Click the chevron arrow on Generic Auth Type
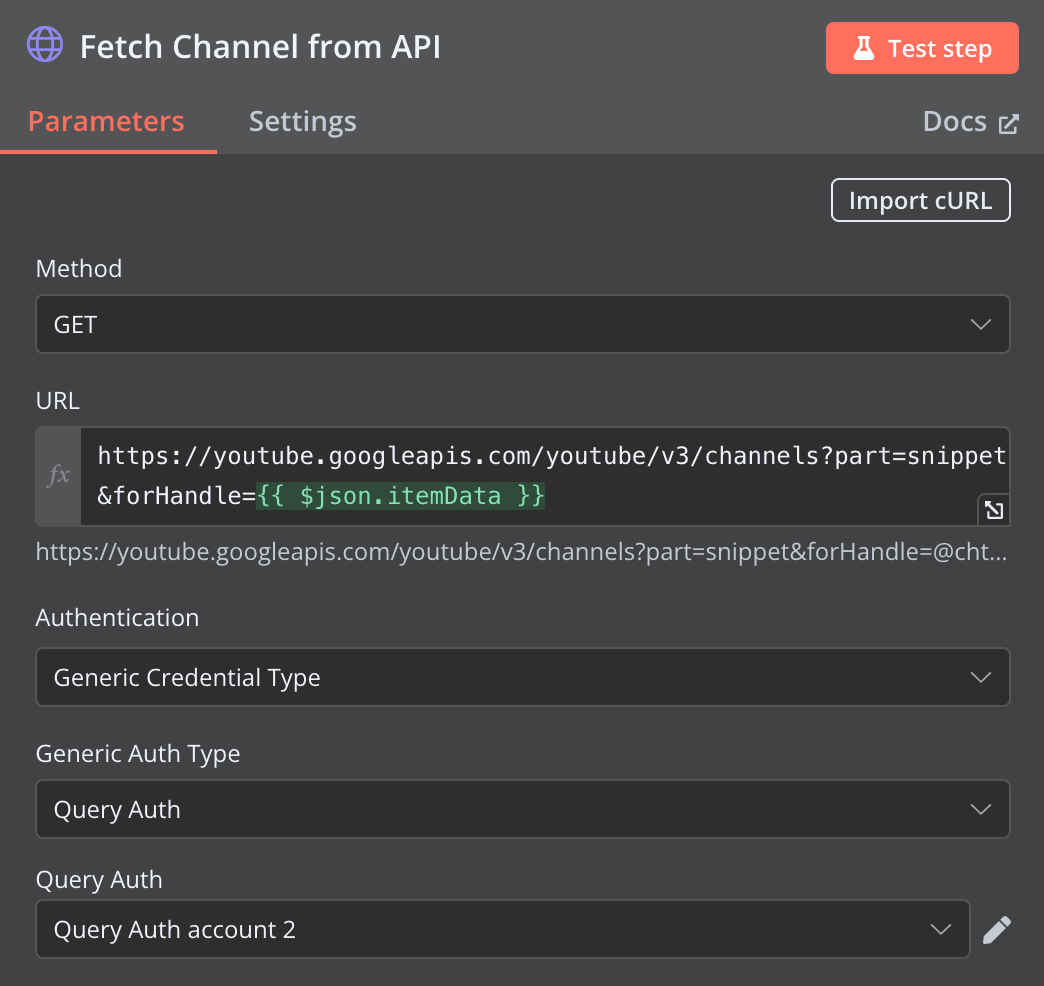The height and width of the screenshot is (986, 1044). click(x=980, y=809)
